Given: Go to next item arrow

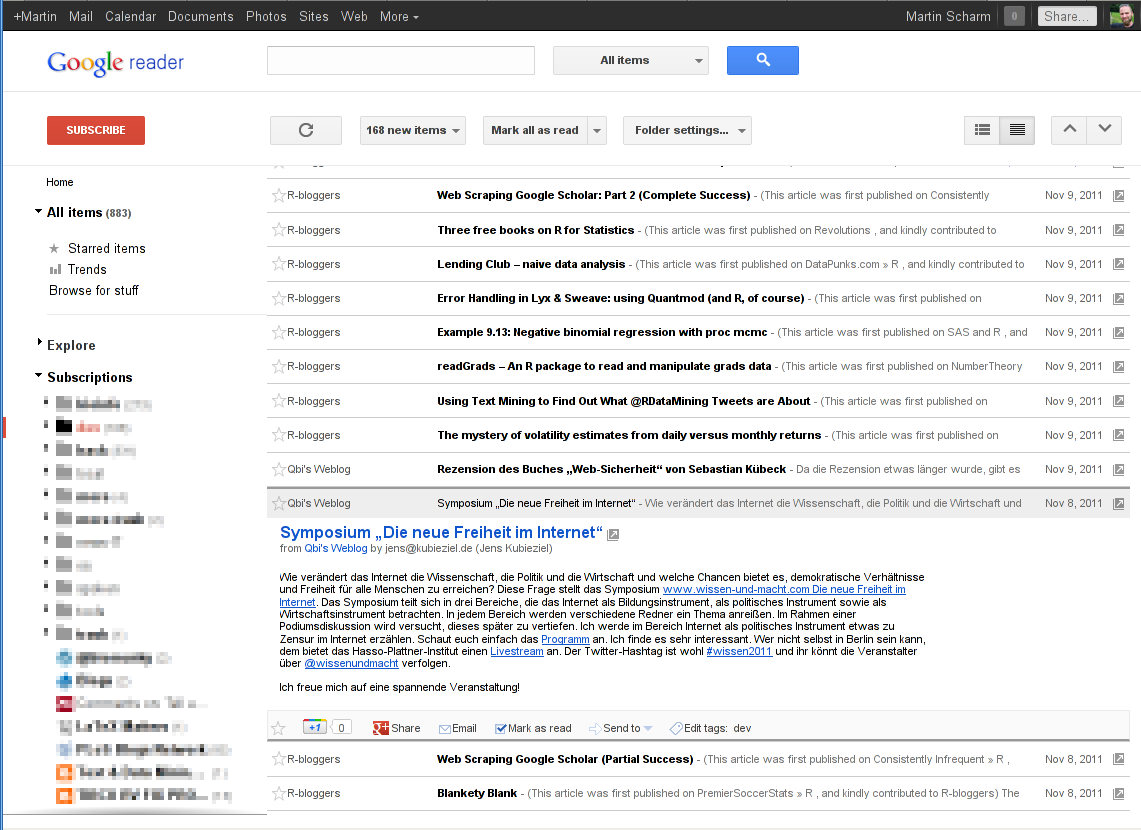Looking at the screenshot, I should 1104,130.
